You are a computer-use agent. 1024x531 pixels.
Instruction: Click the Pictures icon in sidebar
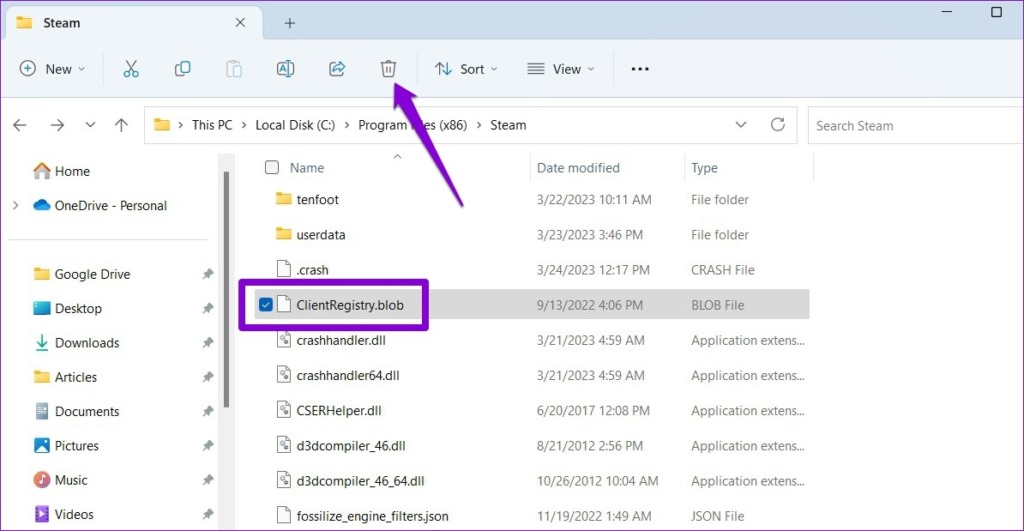pyautogui.click(x=42, y=445)
